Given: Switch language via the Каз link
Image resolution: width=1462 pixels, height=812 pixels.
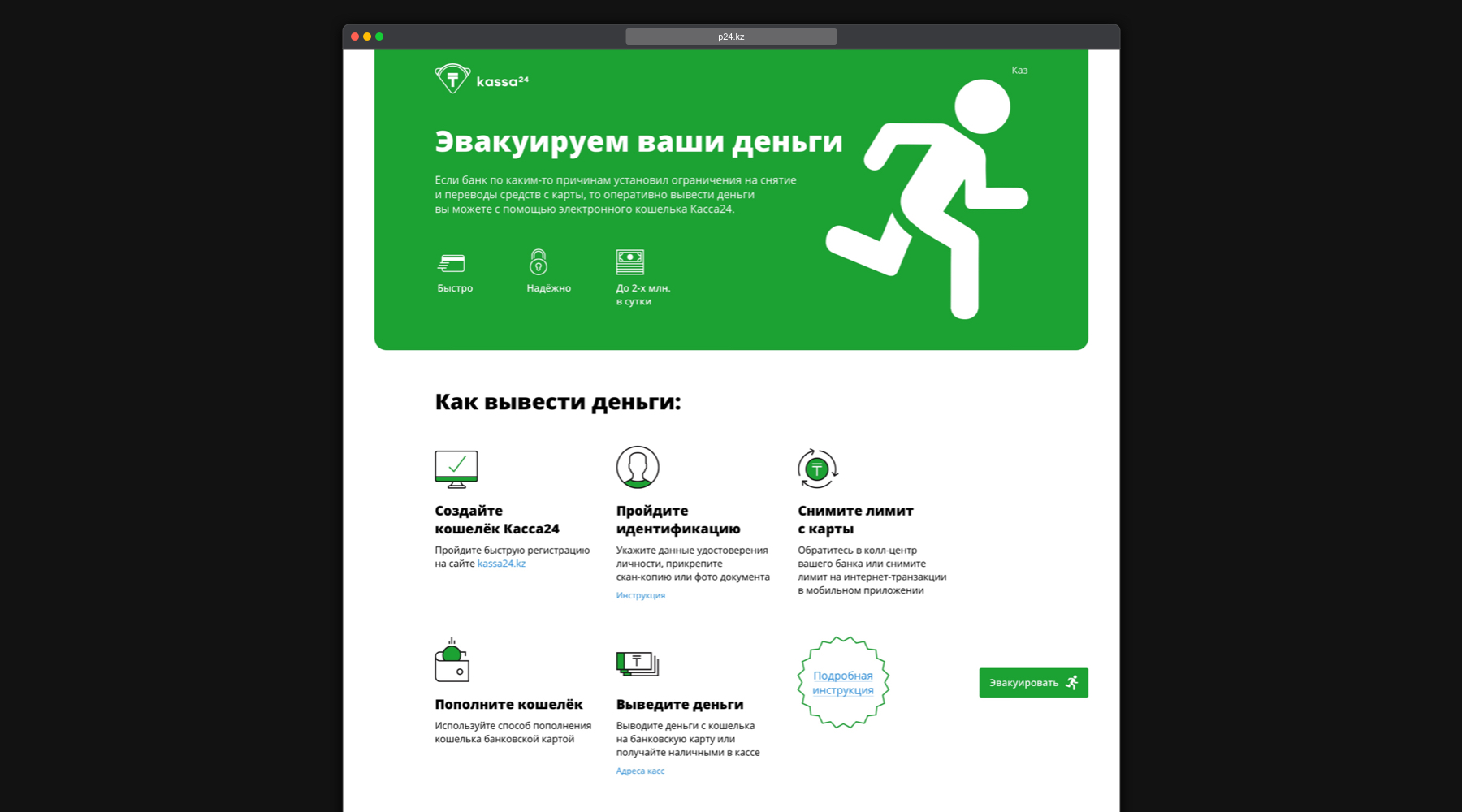Looking at the screenshot, I should tap(1019, 71).
